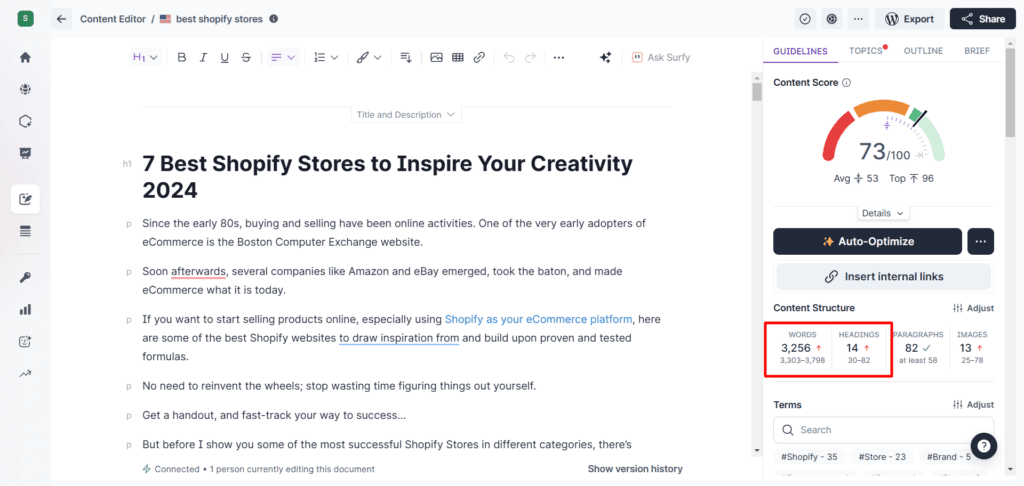1024x486 pixels.
Task: Click the Terms search field
Action: [884, 430]
